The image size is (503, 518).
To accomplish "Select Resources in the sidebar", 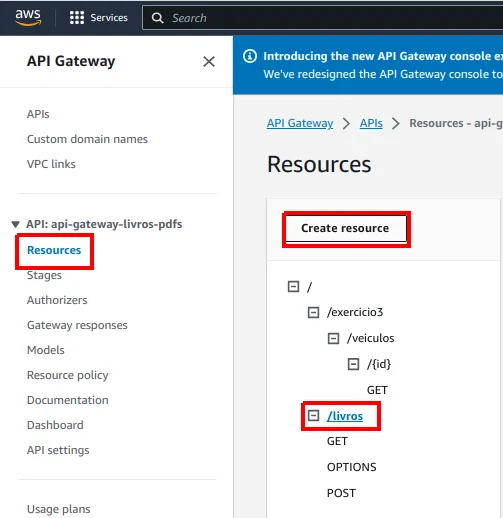I will click(x=54, y=250).
